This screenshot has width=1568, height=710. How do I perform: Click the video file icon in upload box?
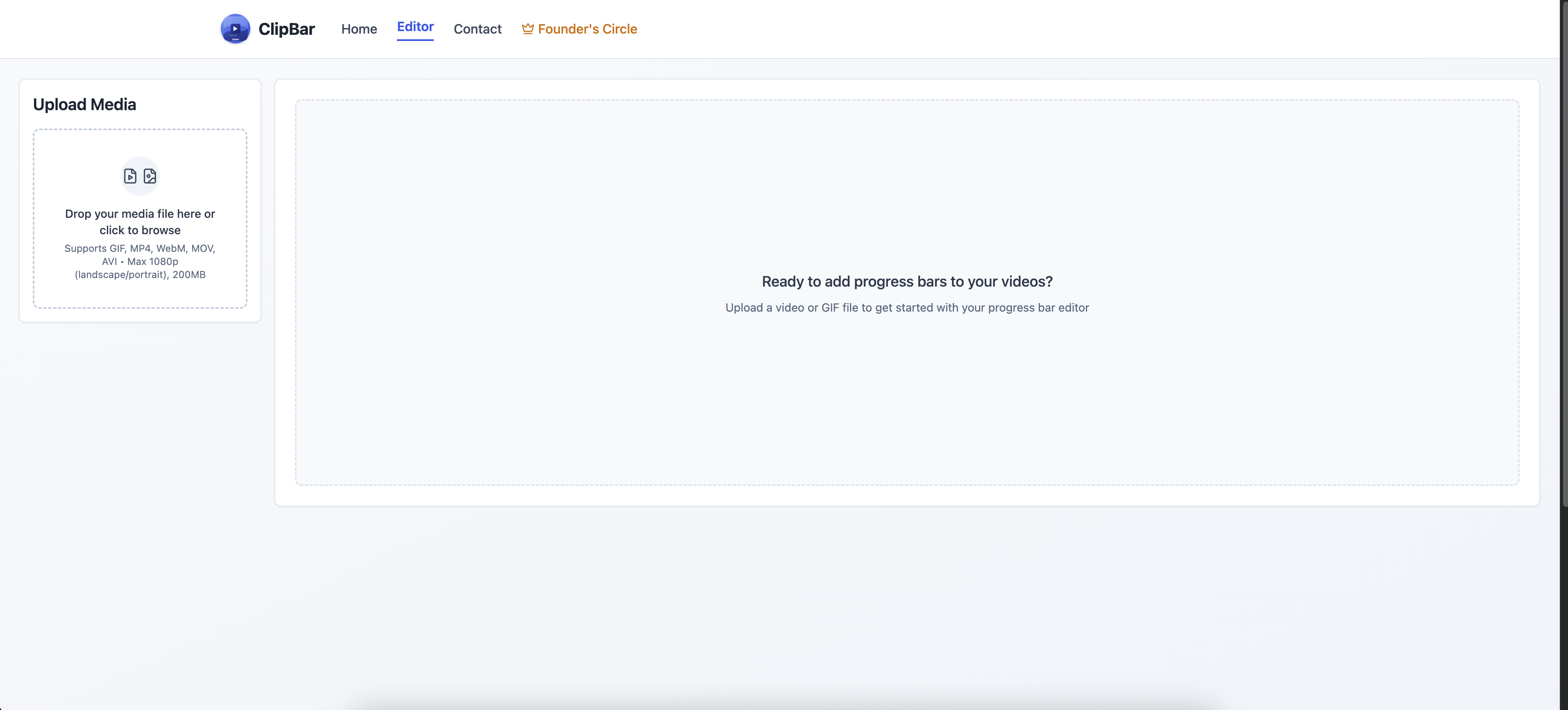coord(130,176)
